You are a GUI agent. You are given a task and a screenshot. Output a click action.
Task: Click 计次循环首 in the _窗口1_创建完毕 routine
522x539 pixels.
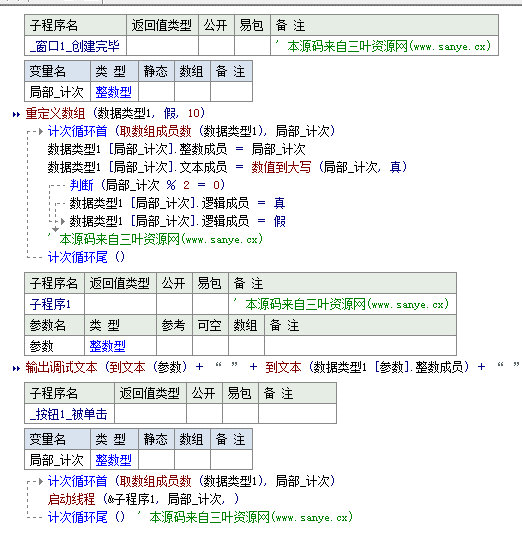(77, 131)
